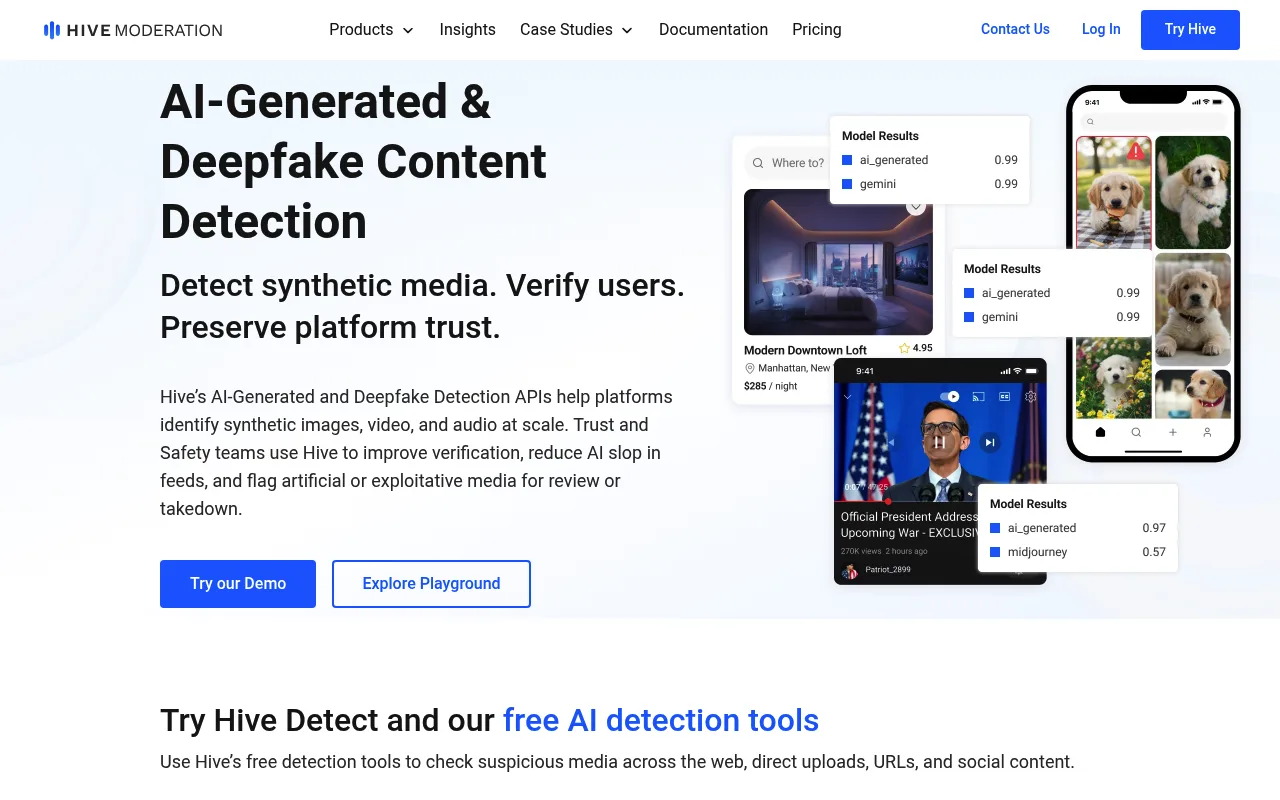Click the '$285 / night' price text
Screen dimensions: 1280x800
click(x=771, y=386)
